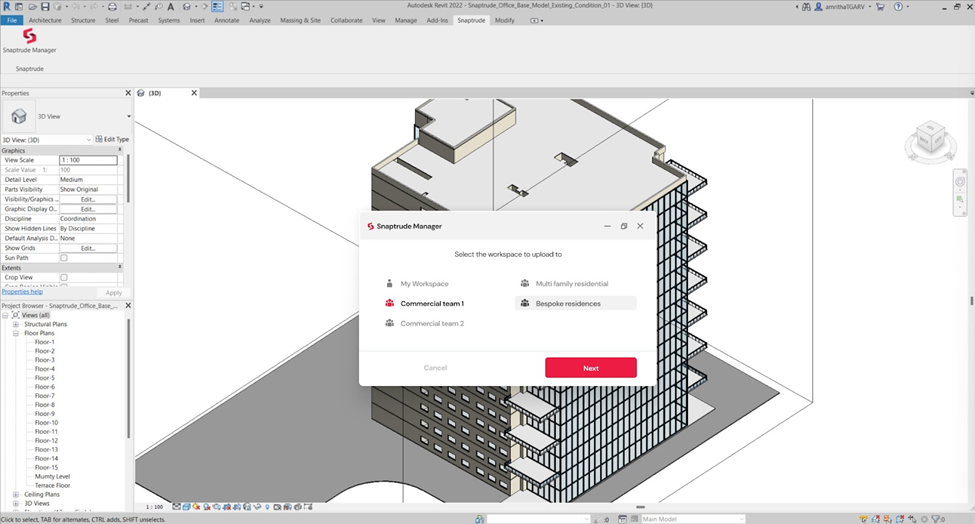Click the View Scale input field

click(x=88, y=160)
